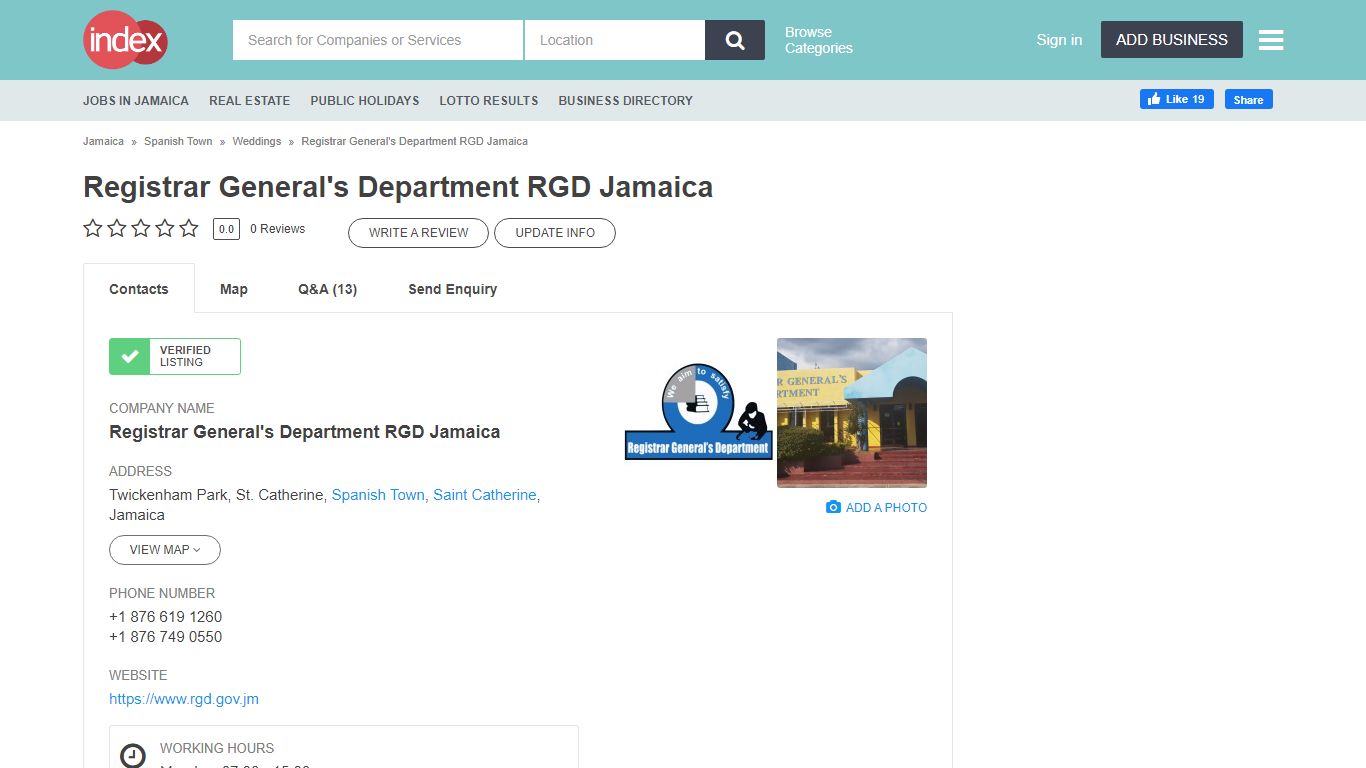The width and height of the screenshot is (1366, 768).
Task: Select the fifth rating star
Action: tap(189, 228)
